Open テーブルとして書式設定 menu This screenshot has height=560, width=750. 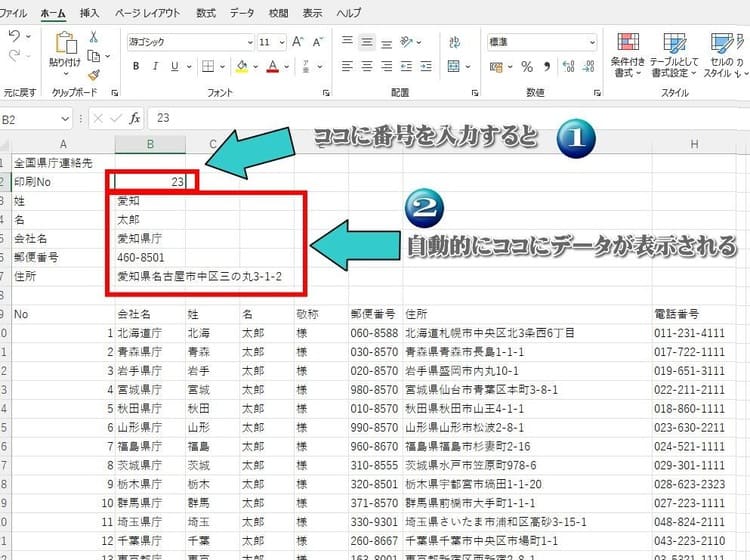[x=674, y=55]
